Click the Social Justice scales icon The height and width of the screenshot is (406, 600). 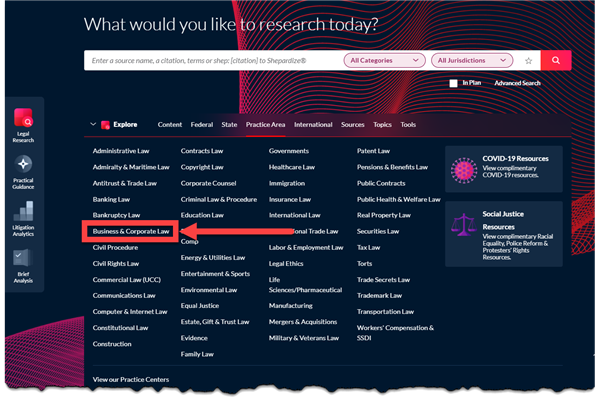coord(464,225)
